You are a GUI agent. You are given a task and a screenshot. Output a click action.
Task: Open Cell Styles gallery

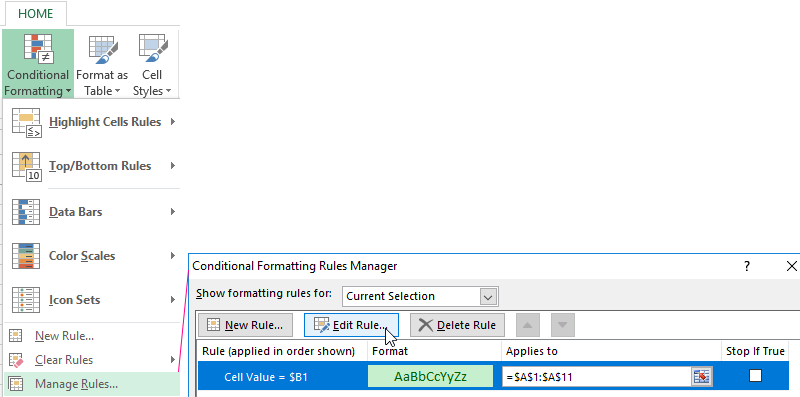[152, 64]
